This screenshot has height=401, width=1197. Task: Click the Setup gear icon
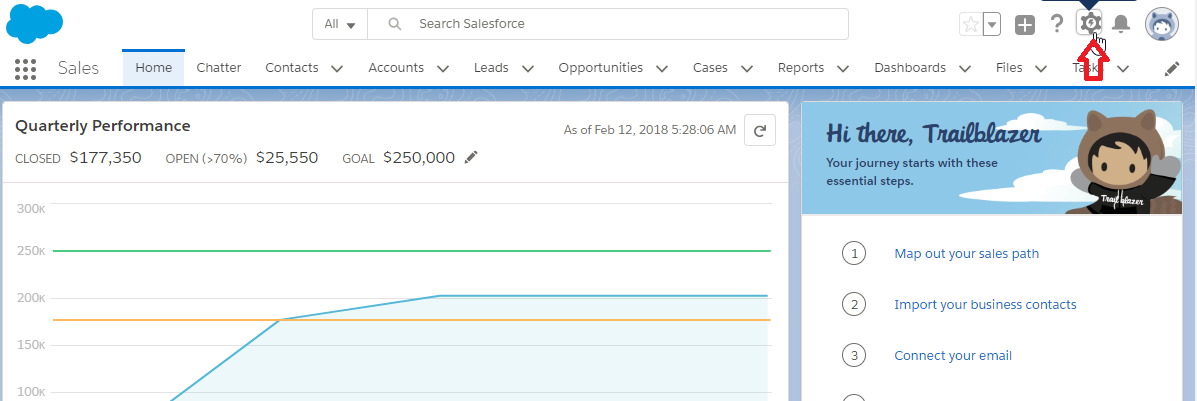pos(1089,24)
